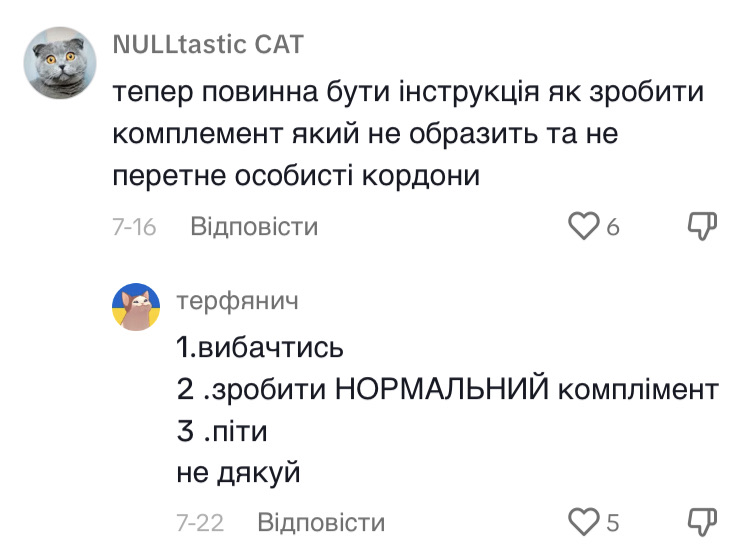Screen dimensions: 750x549
Task: Reply to NULLtastic CAT using Відповісти
Action: 254,227
